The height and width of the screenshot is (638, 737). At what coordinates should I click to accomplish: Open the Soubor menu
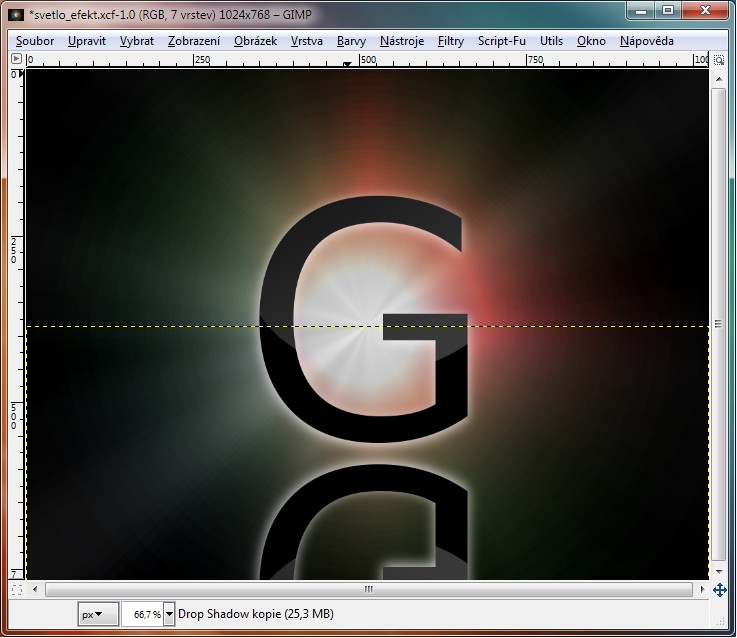point(35,41)
